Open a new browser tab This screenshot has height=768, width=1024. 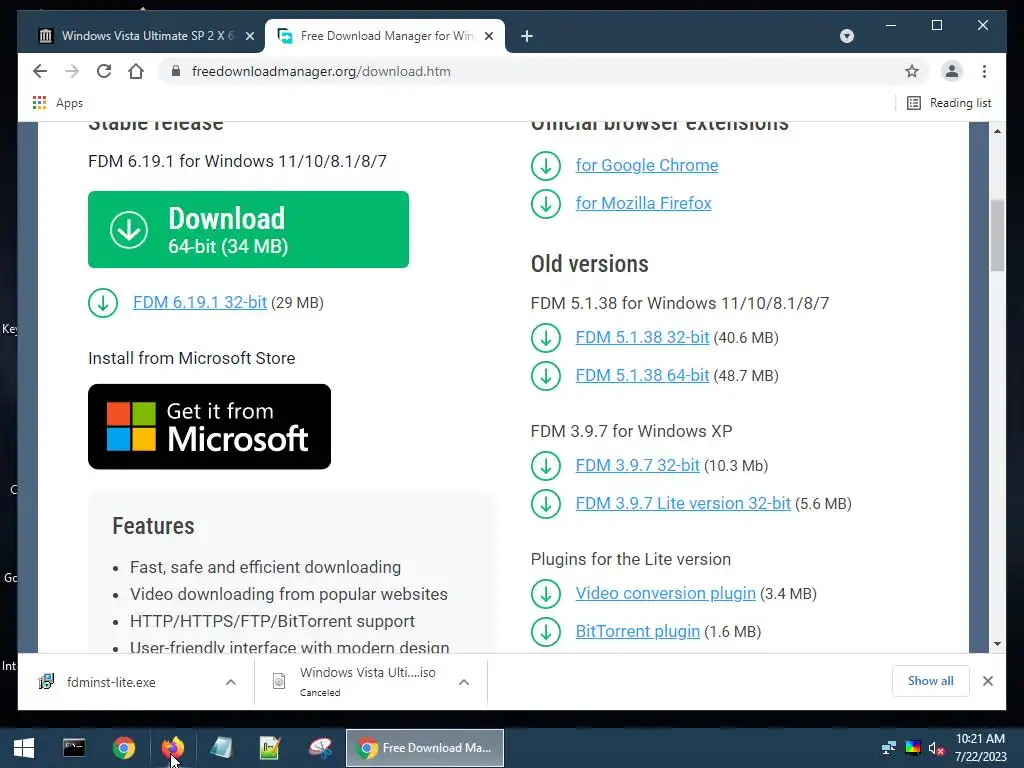click(x=527, y=36)
